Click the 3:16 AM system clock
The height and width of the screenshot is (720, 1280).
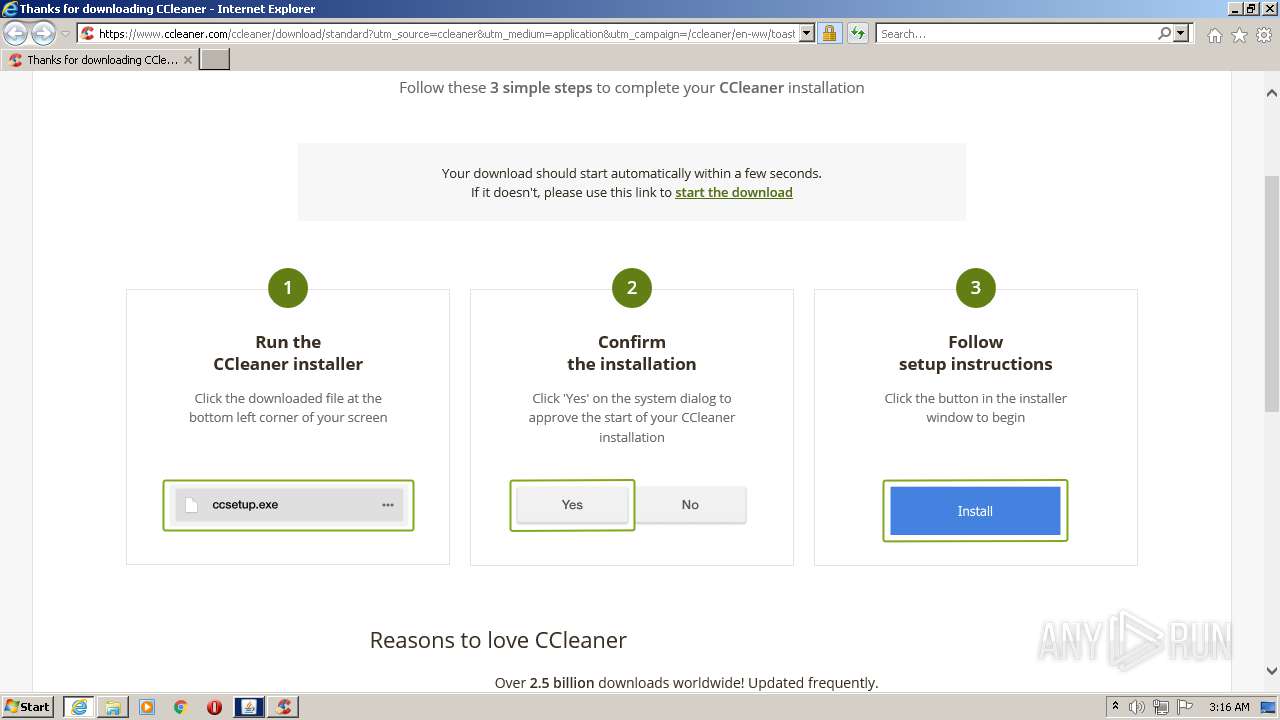[1229, 707]
